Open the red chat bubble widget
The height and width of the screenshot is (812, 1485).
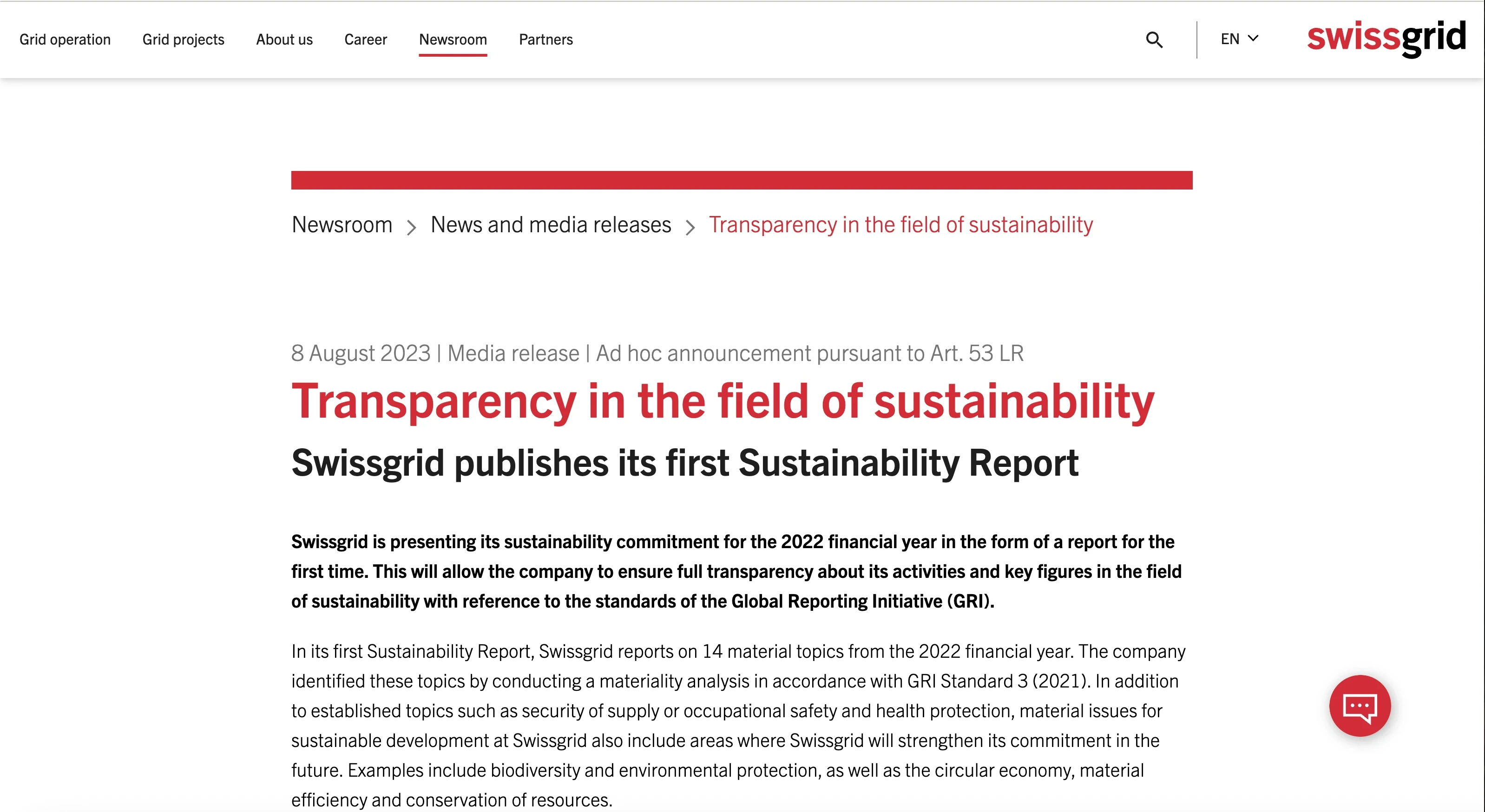coord(1360,705)
